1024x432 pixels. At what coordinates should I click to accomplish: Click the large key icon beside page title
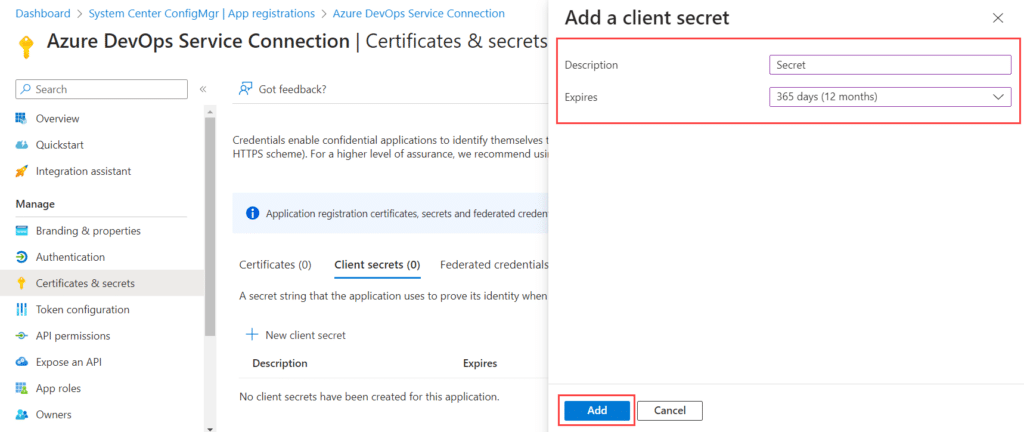tap(26, 48)
